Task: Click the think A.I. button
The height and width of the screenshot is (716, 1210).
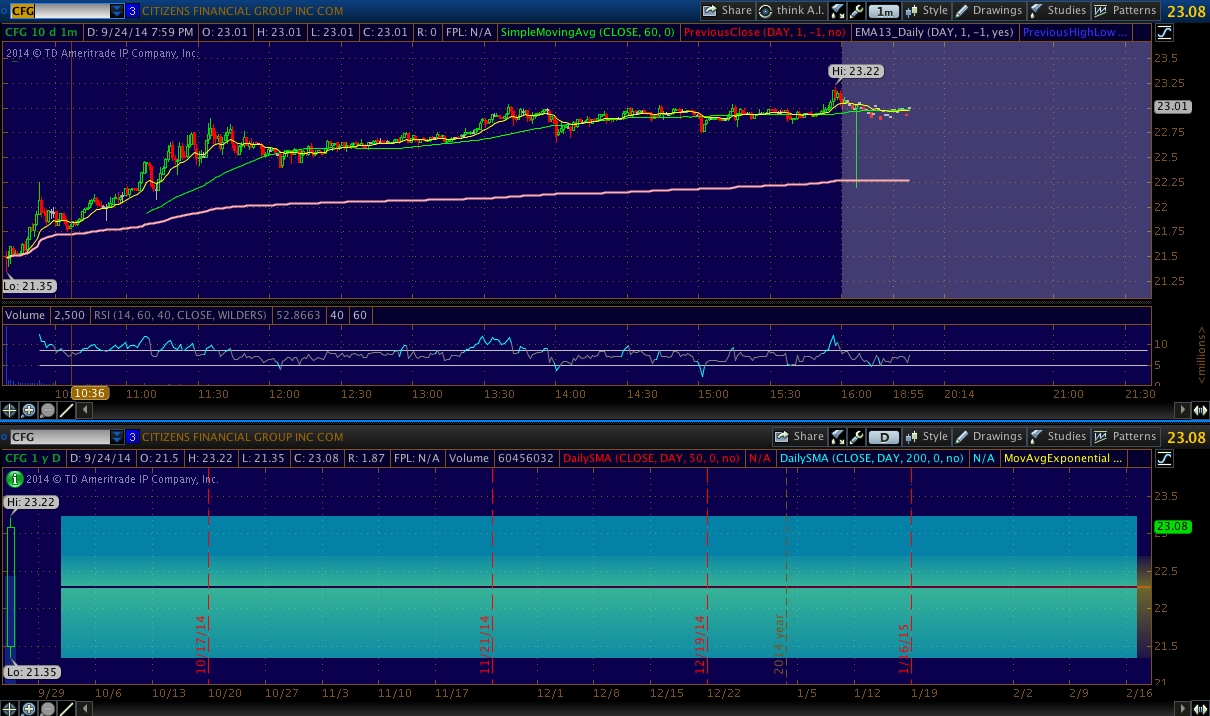Action: coord(791,11)
